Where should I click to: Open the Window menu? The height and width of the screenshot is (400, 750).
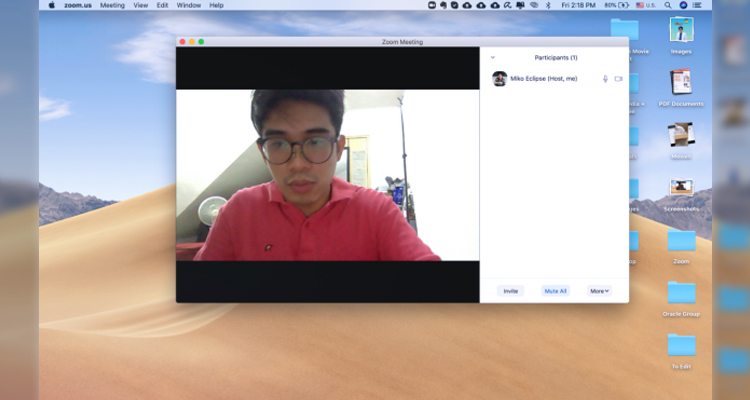tap(189, 5)
